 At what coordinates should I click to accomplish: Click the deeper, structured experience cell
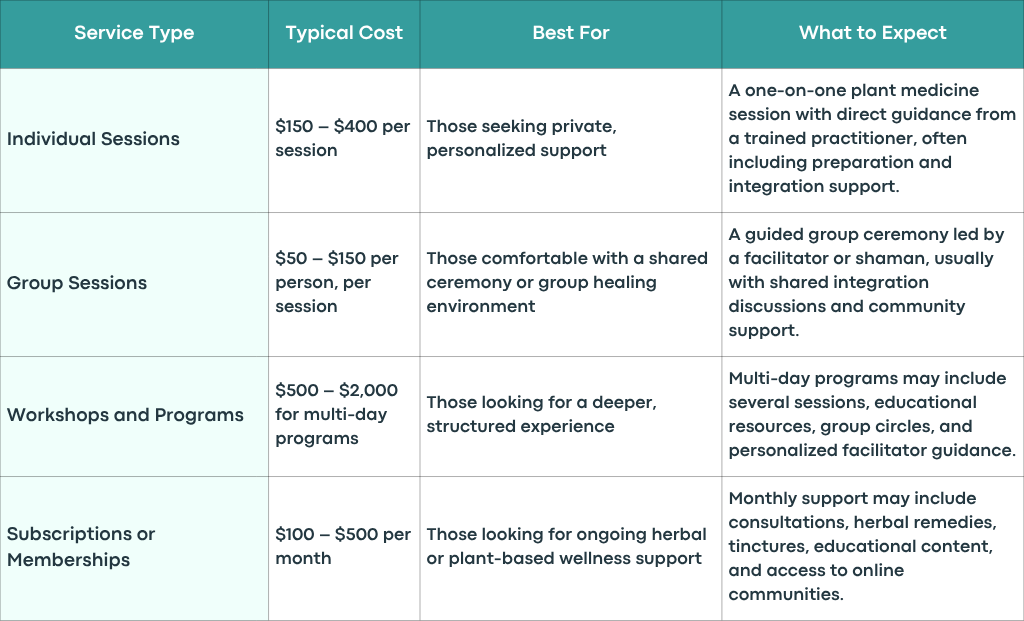click(x=541, y=414)
